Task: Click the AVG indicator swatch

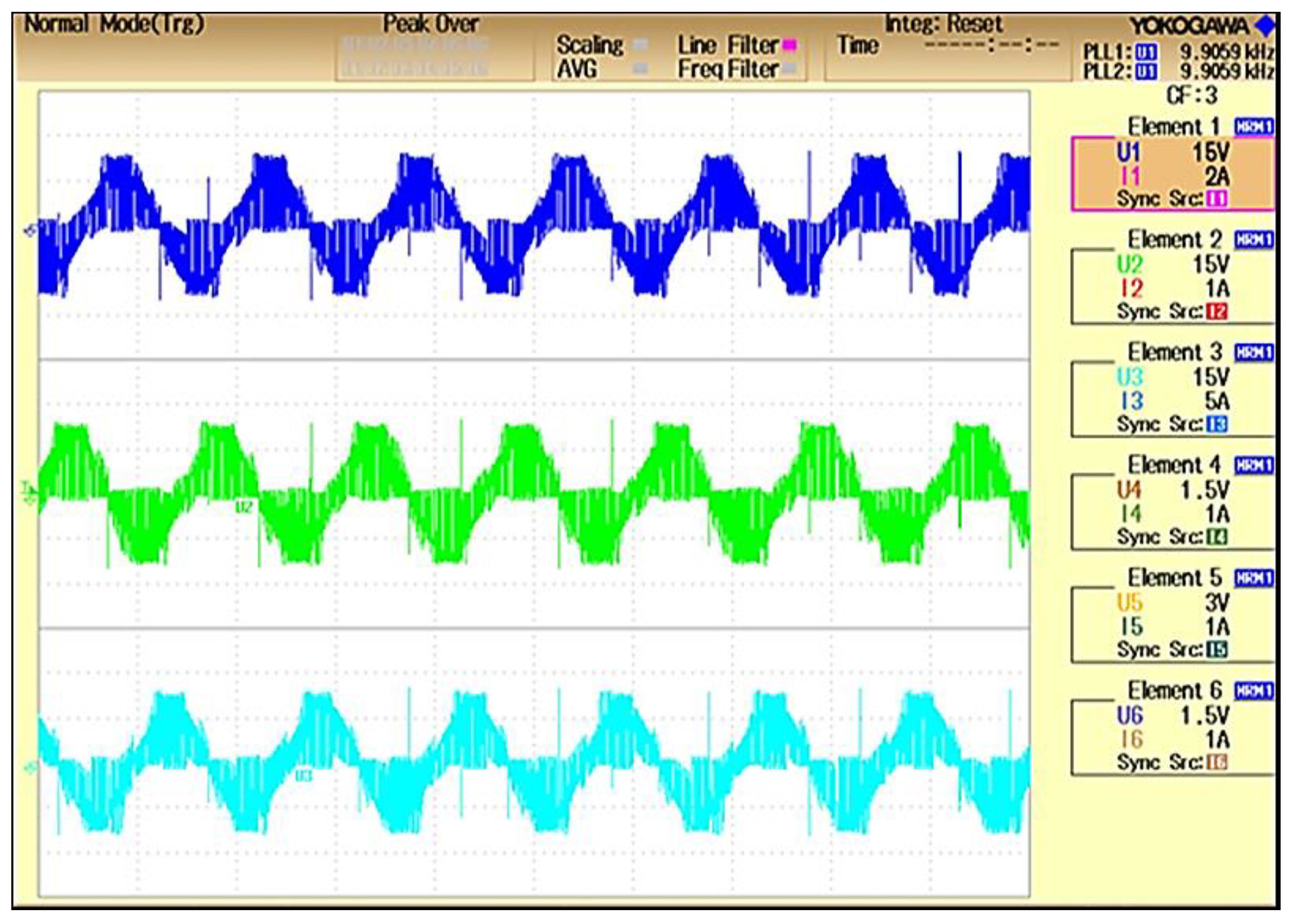Action: click(641, 69)
